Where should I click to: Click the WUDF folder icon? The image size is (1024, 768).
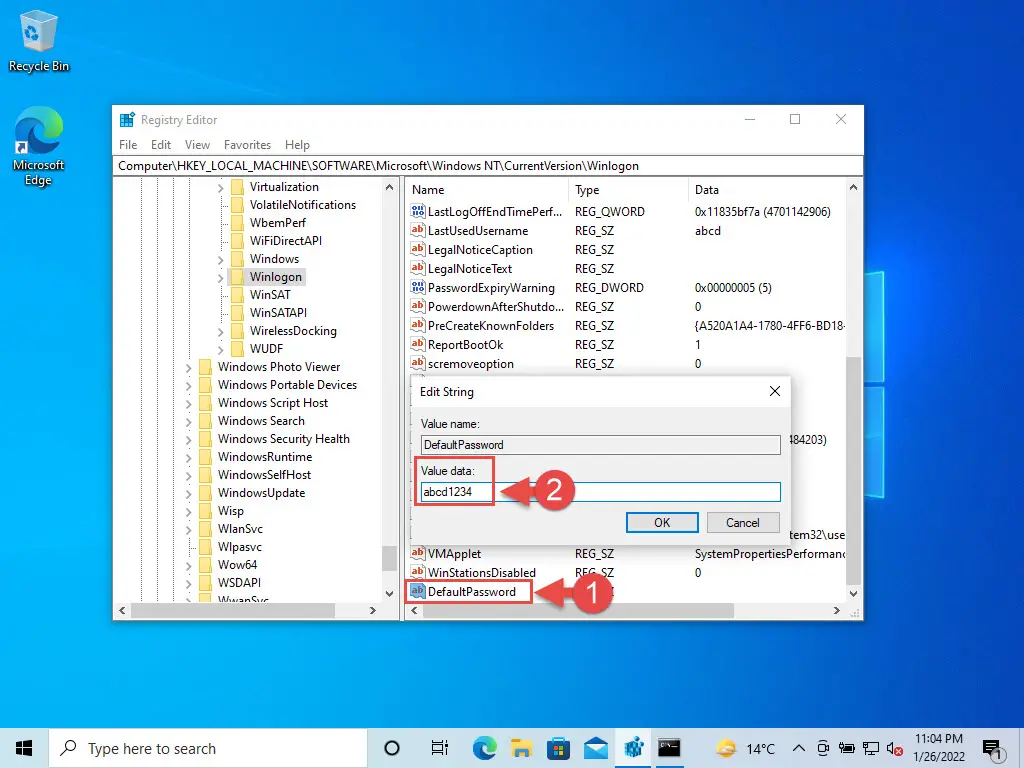tap(235, 348)
